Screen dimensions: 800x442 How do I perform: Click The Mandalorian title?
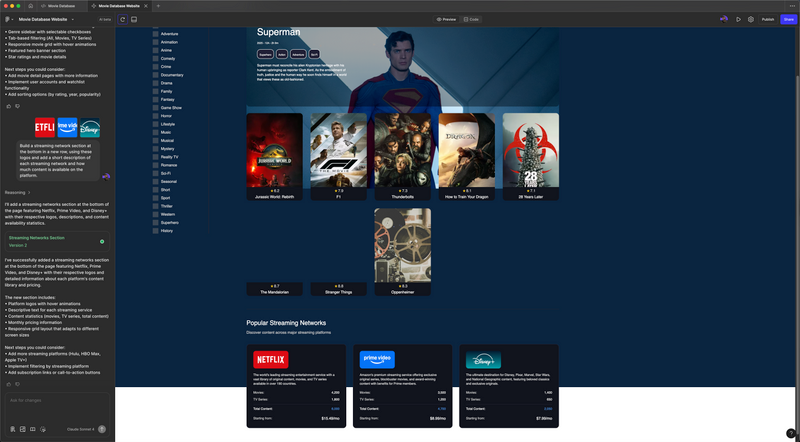point(274,292)
